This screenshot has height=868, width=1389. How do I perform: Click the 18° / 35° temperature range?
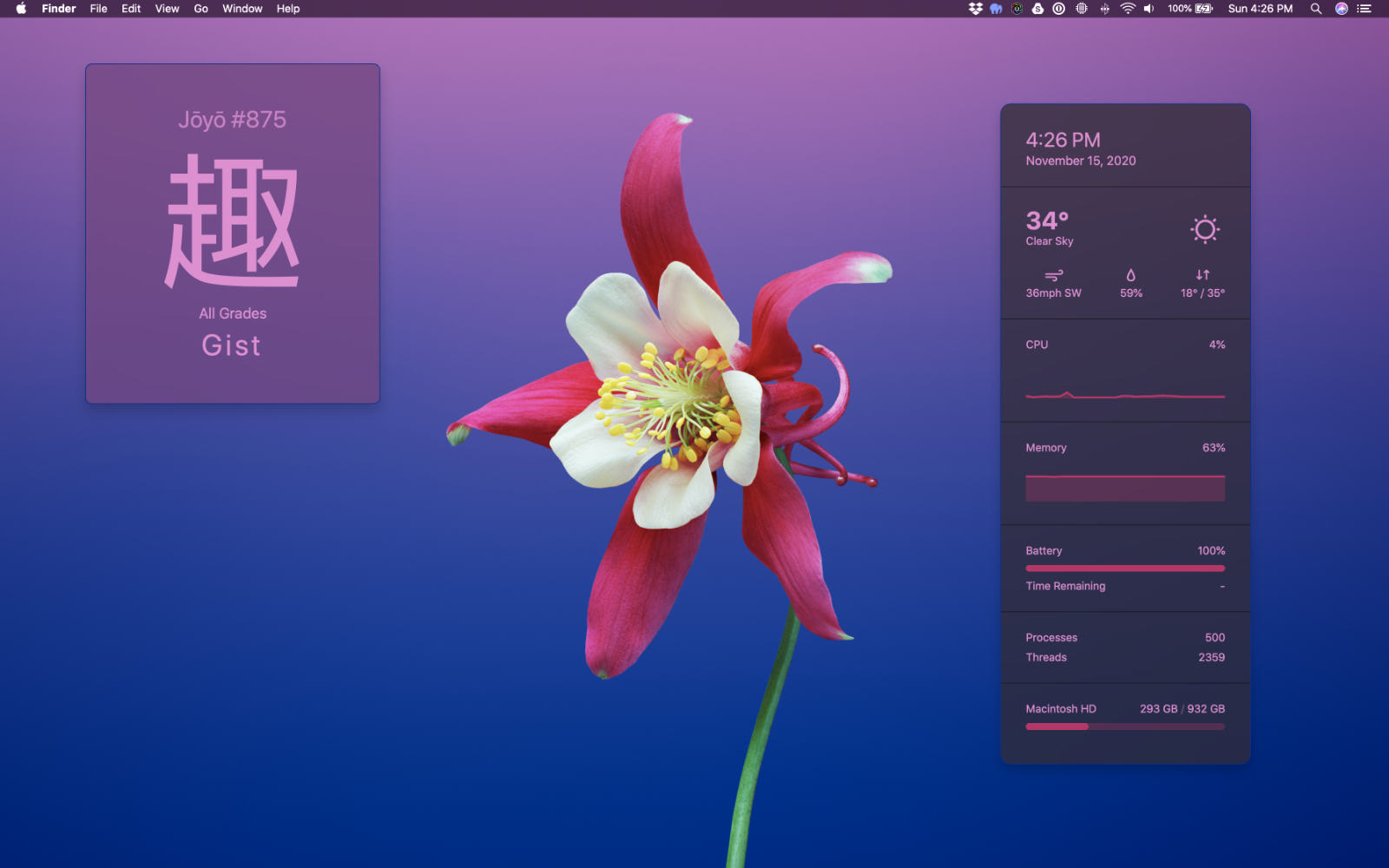(x=1202, y=293)
